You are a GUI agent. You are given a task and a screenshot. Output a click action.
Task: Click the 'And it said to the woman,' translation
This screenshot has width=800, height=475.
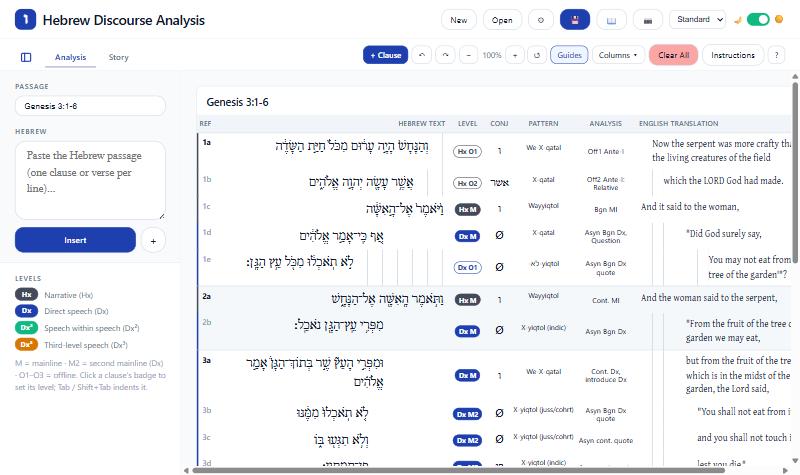click(690, 207)
